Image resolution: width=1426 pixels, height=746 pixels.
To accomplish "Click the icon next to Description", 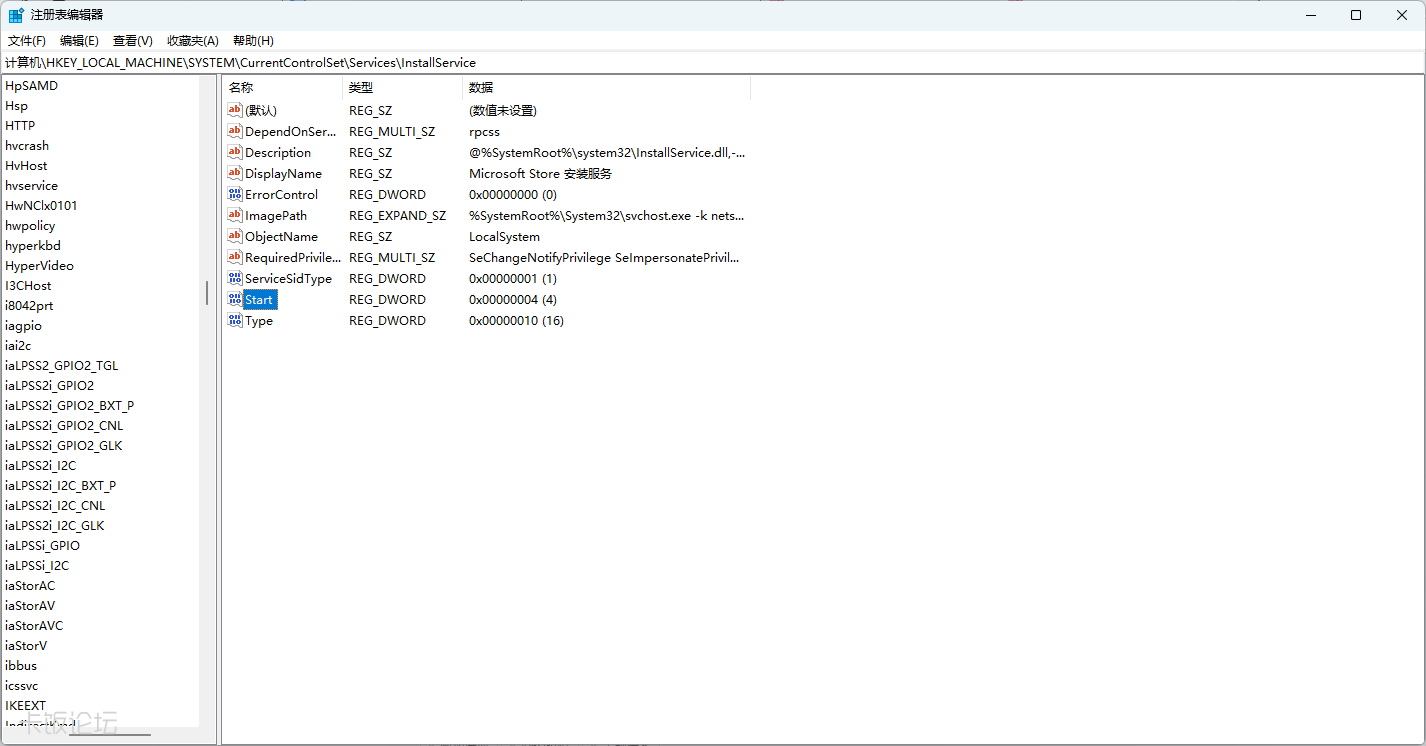I will (x=235, y=152).
